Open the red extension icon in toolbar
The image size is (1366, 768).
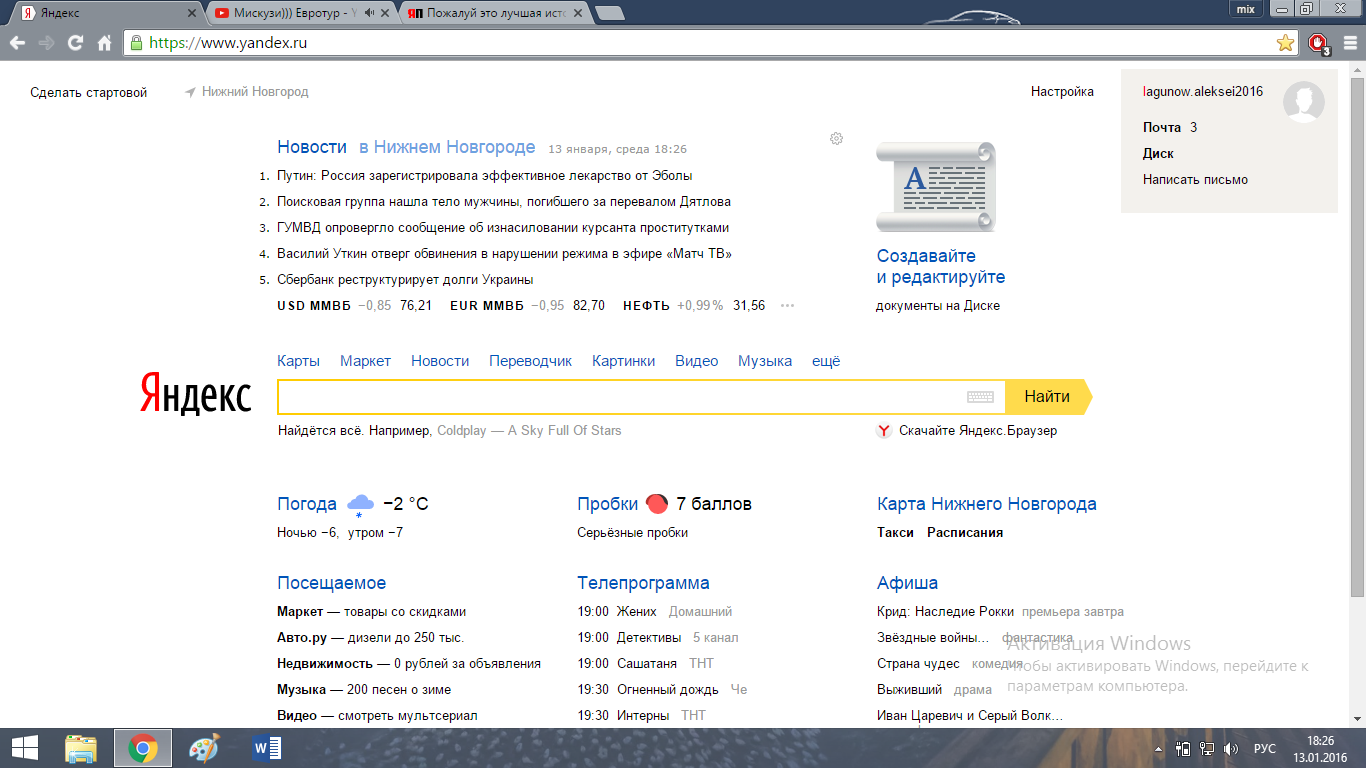1318,43
